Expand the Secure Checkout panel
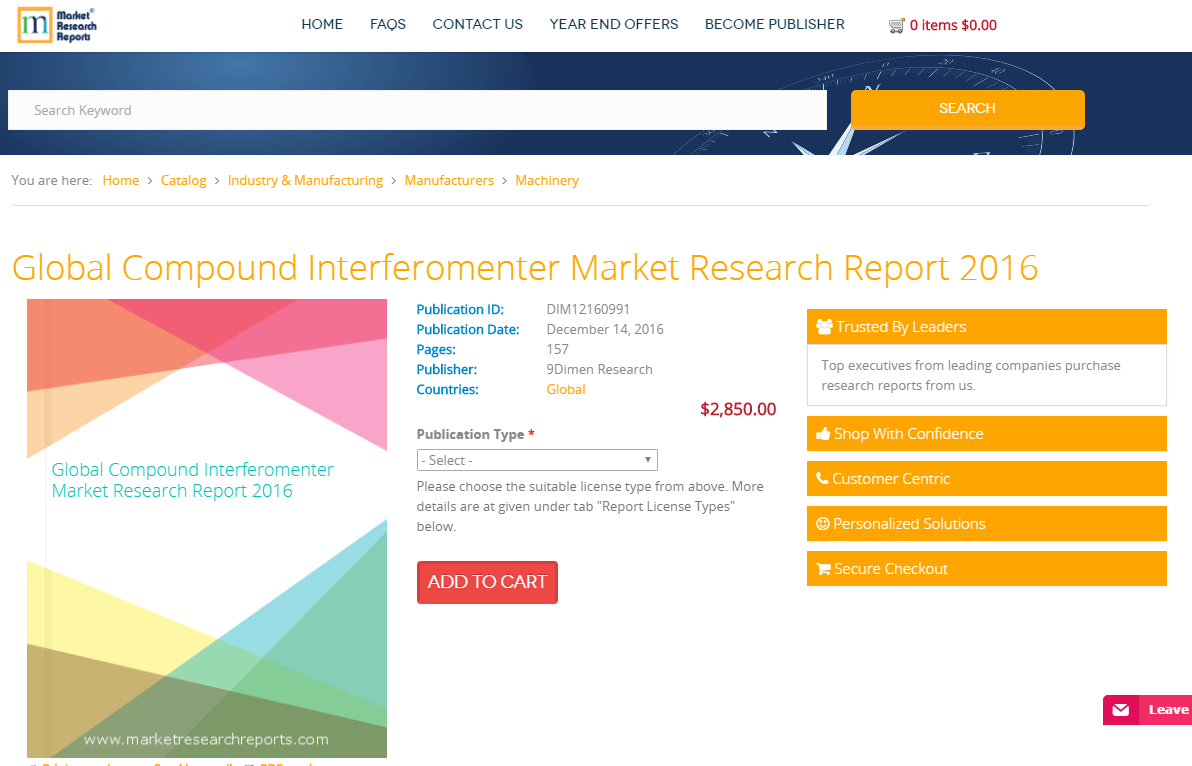The height and width of the screenshot is (766, 1192). click(986, 568)
